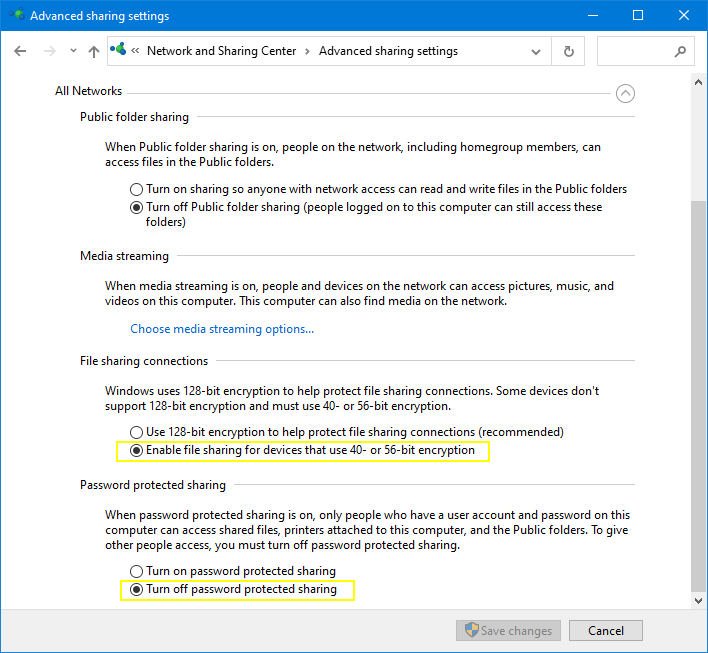Select Turn on Public folder sharing option
The image size is (708, 653).
click(x=137, y=189)
